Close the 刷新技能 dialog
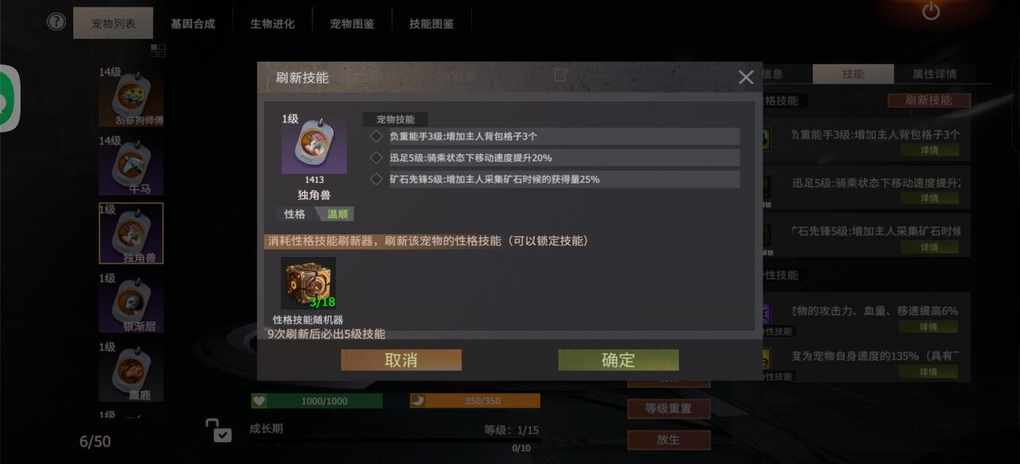Screen dimensions: 1020x464 point(746,77)
